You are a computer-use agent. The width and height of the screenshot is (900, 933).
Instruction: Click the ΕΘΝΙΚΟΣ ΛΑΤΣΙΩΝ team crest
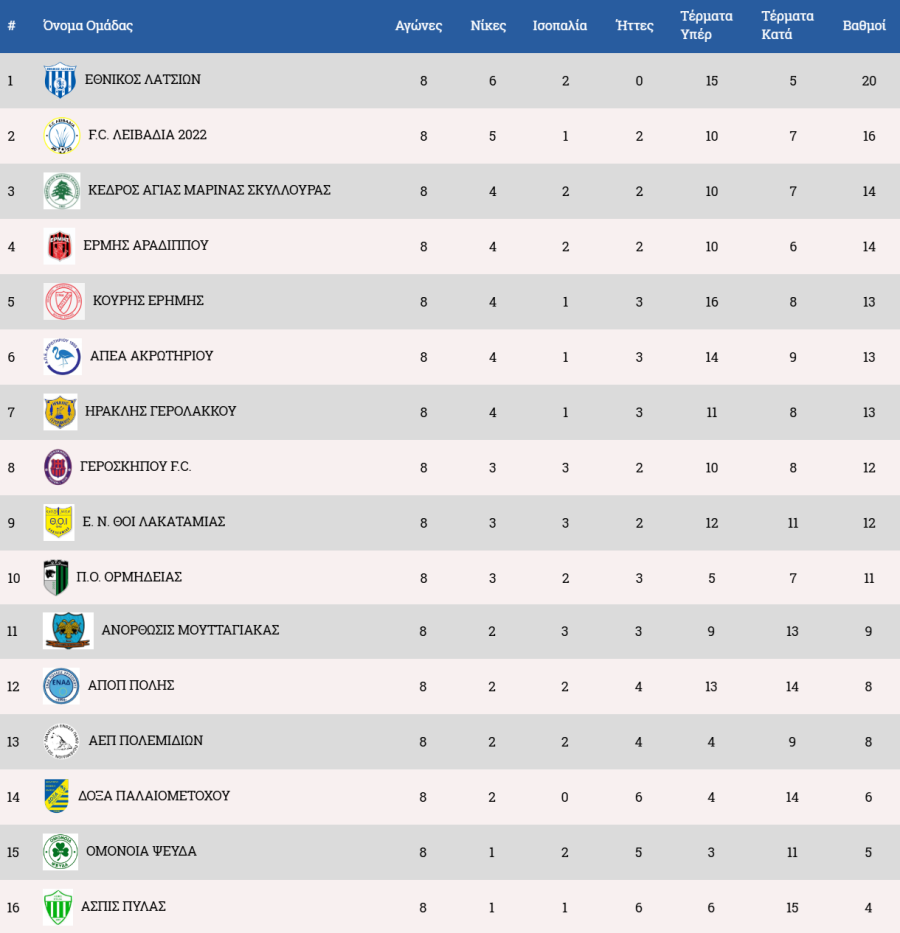point(60,80)
